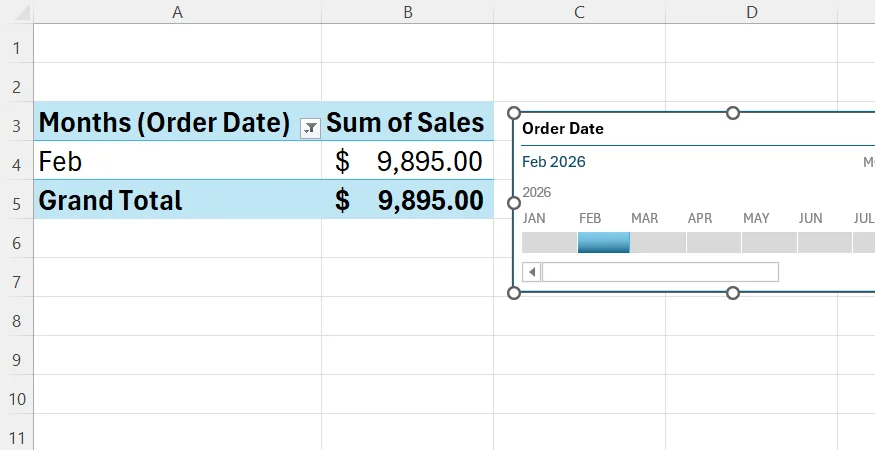Viewport: 875px width, 450px height.
Task: Click the timeline bottom-left resize handle
Action: tap(514, 293)
